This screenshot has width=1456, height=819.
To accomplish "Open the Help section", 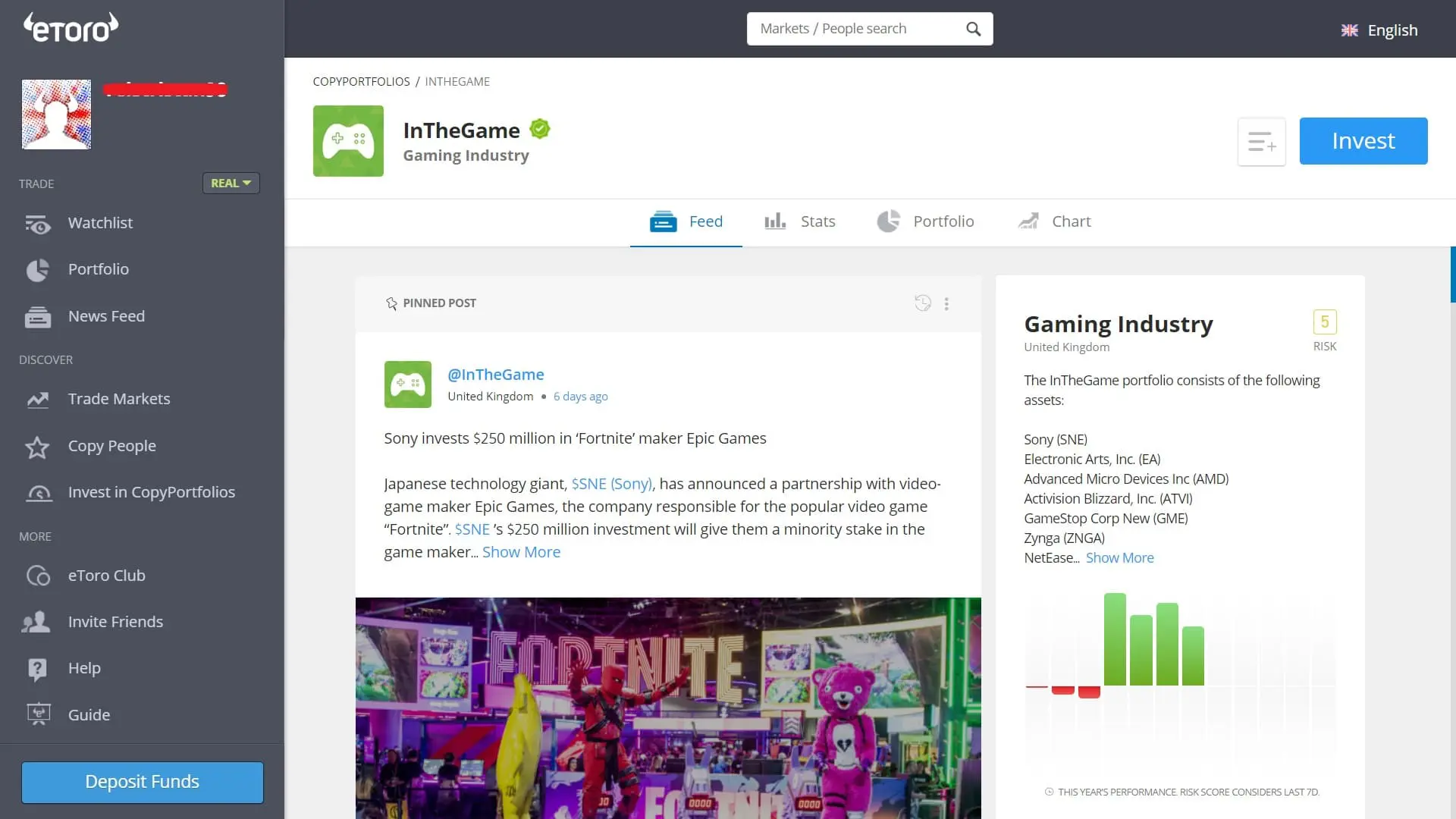I will point(83,667).
